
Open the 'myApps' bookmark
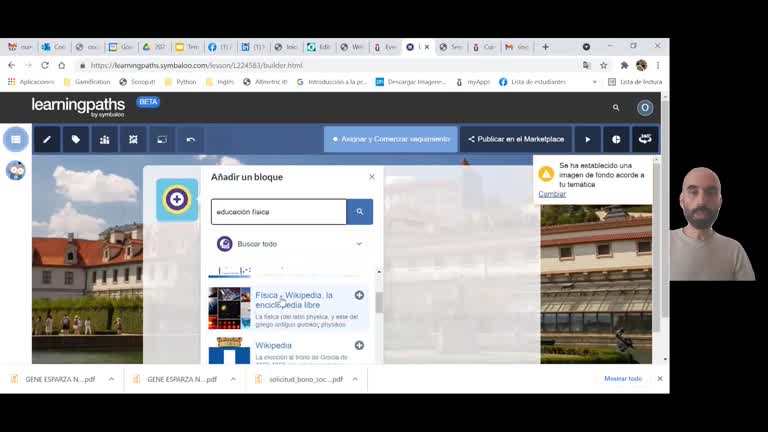pyautogui.click(x=473, y=82)
